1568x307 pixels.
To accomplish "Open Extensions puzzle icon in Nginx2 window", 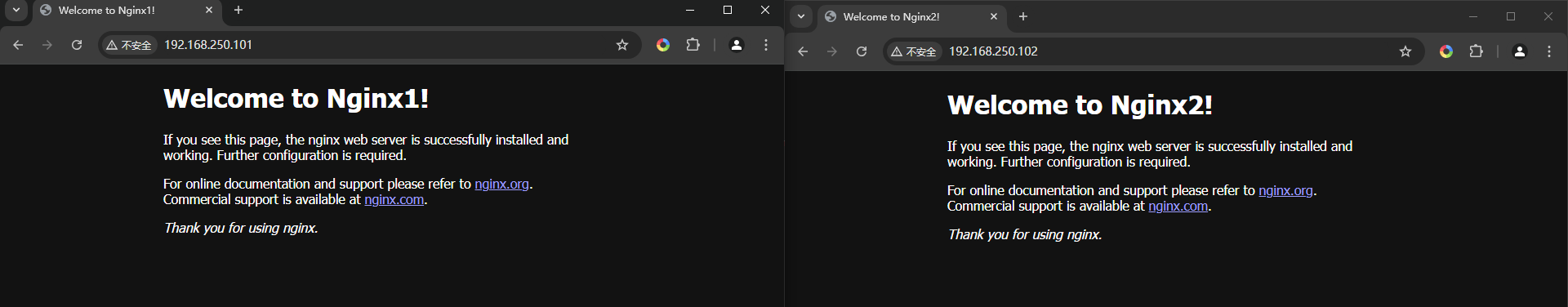I will click(x=1476, y=51).
